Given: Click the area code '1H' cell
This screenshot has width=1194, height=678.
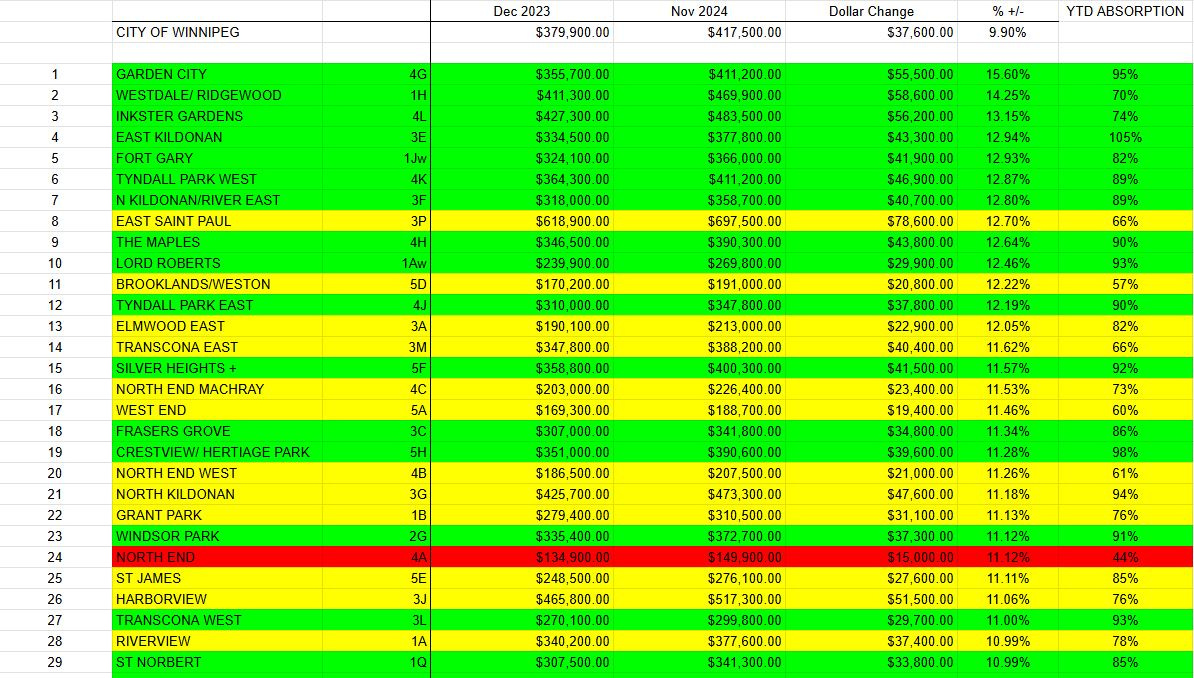Looking at the screenshot, I should point(376,95).
